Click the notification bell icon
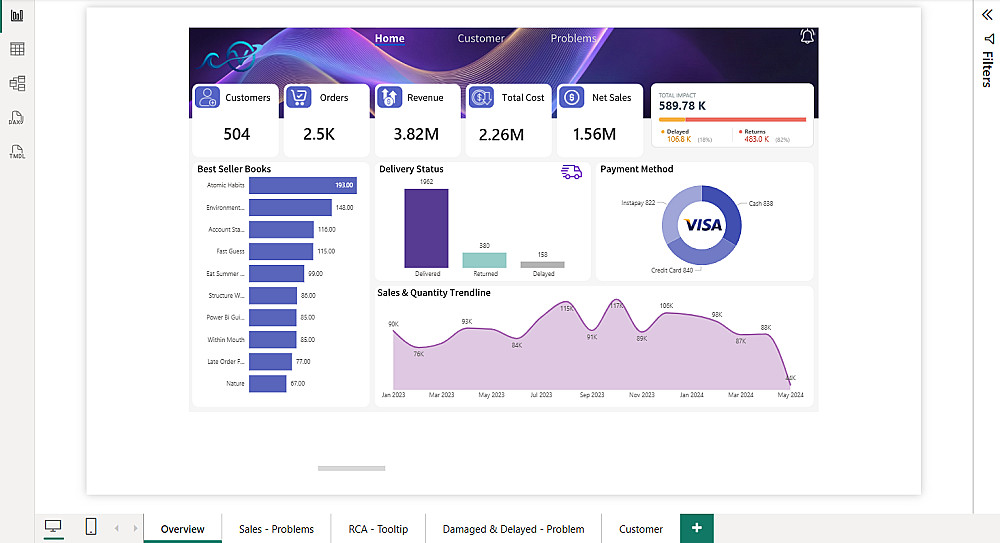 807,36
